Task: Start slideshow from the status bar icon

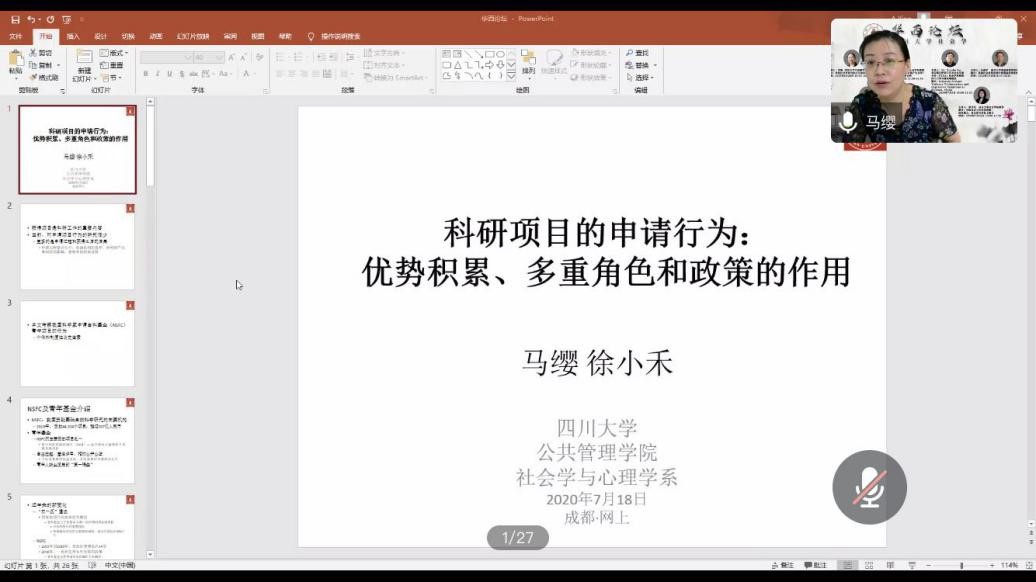Action: [910, 566]
